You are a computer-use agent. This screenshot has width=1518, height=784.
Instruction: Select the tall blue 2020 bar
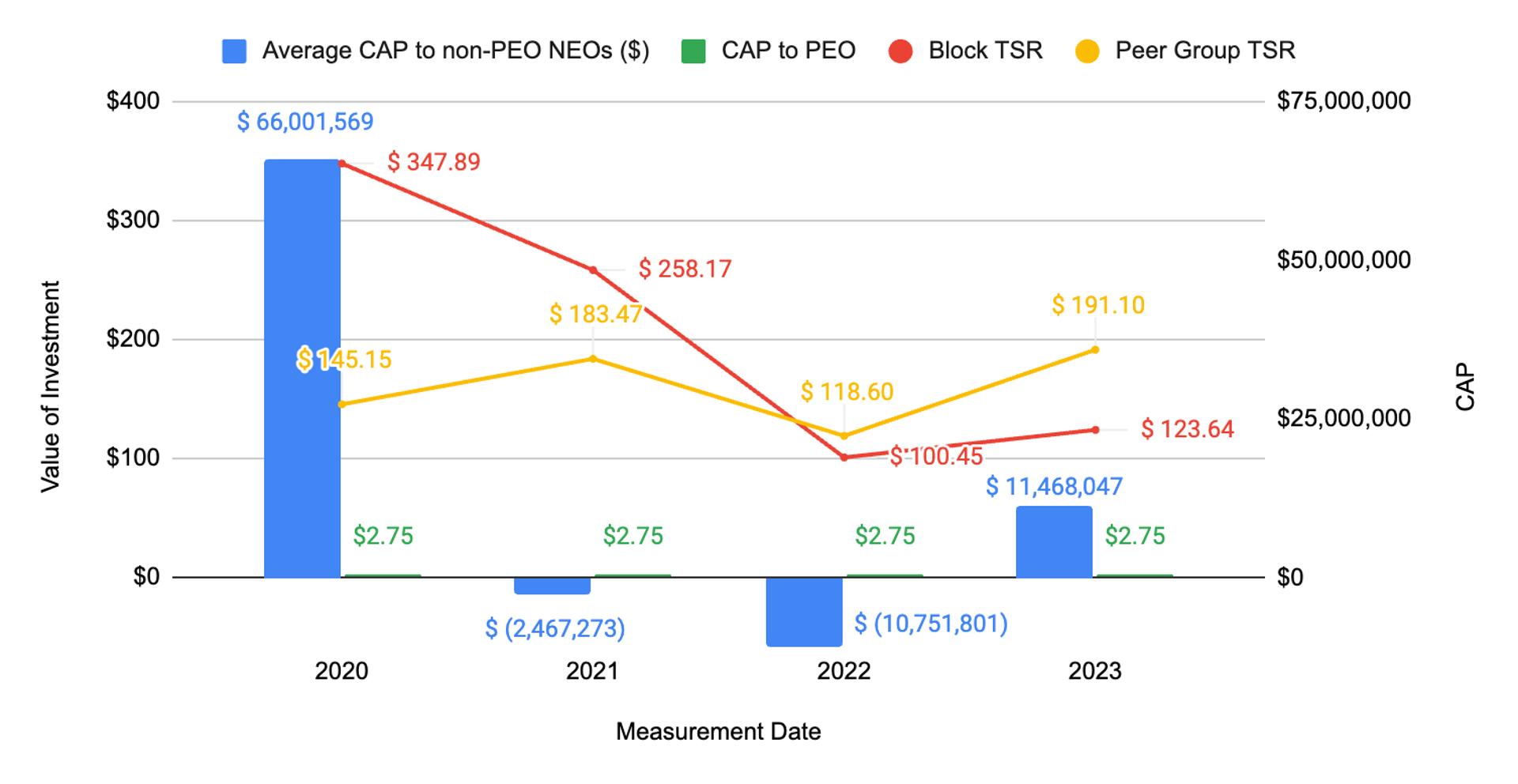pyautogui.click(x=302, y=367)
